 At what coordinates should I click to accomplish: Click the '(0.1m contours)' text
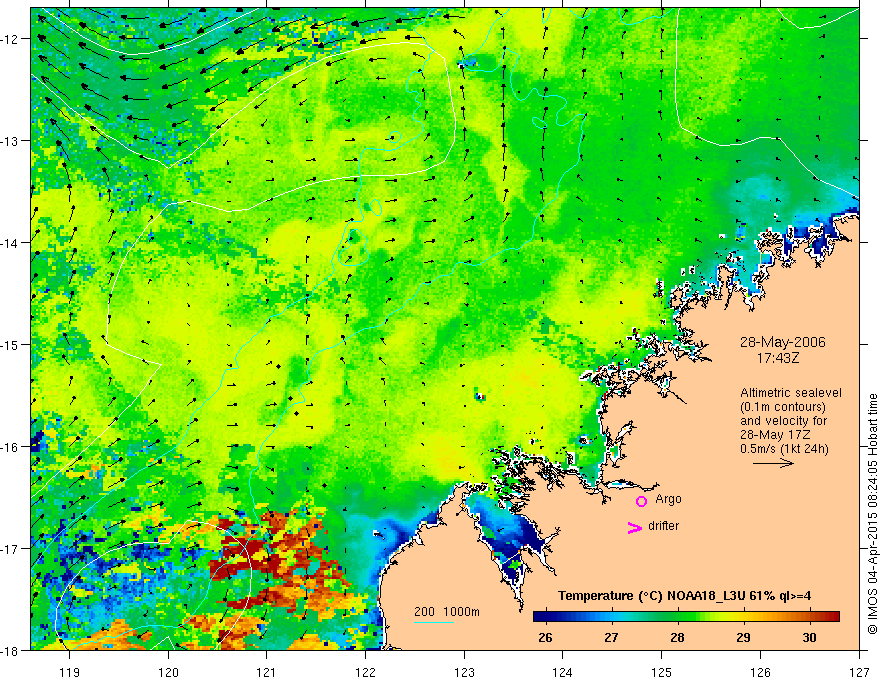783,407
